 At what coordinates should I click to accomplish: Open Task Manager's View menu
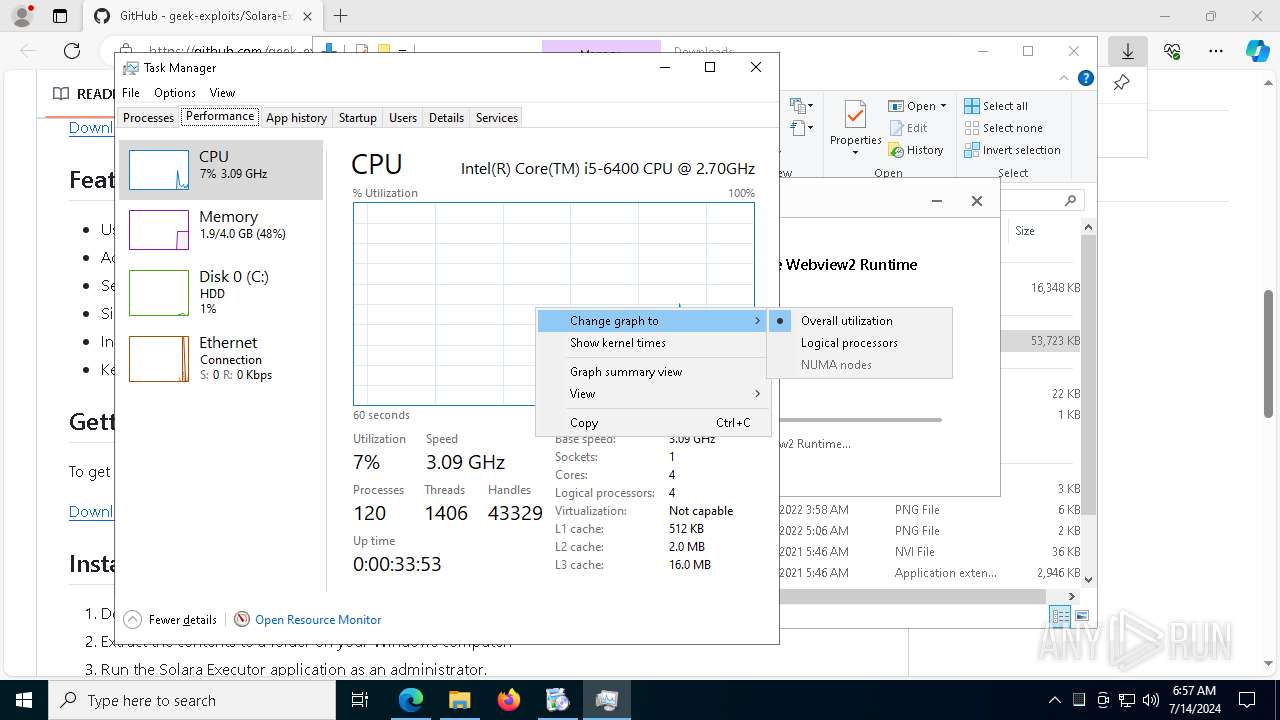[222, 93]
